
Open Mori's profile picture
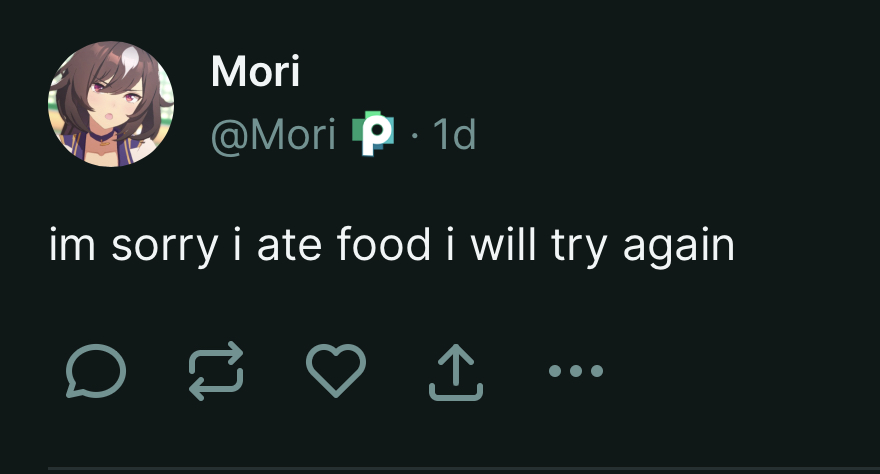click(110, 103)
